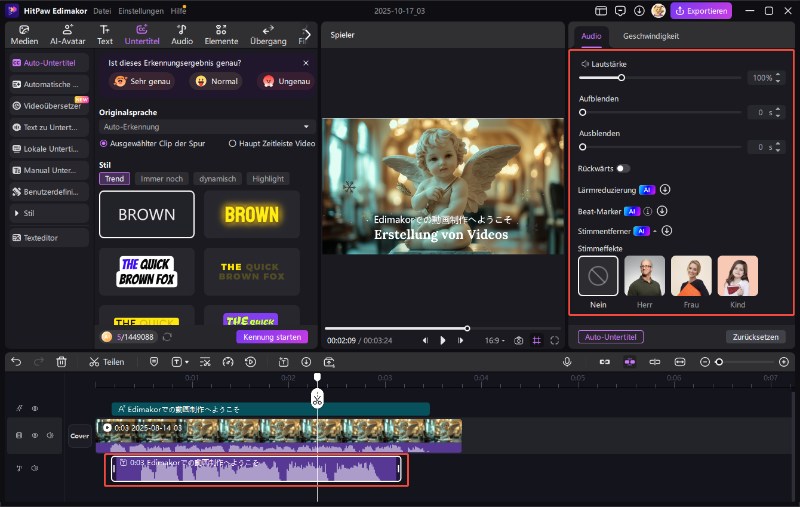Step to next frame in player
Image resolution: width=800 pixels, height=507 pixels.
[460, 340]
